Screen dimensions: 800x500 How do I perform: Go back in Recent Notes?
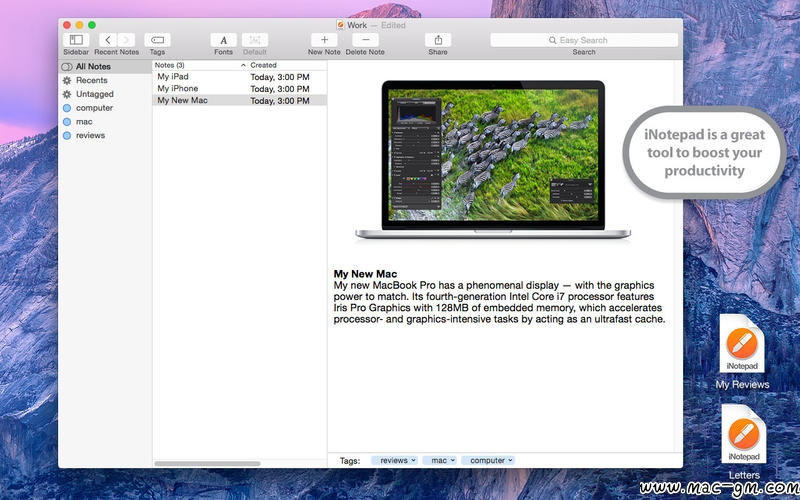pyautogui.click(x=108, y=40)
